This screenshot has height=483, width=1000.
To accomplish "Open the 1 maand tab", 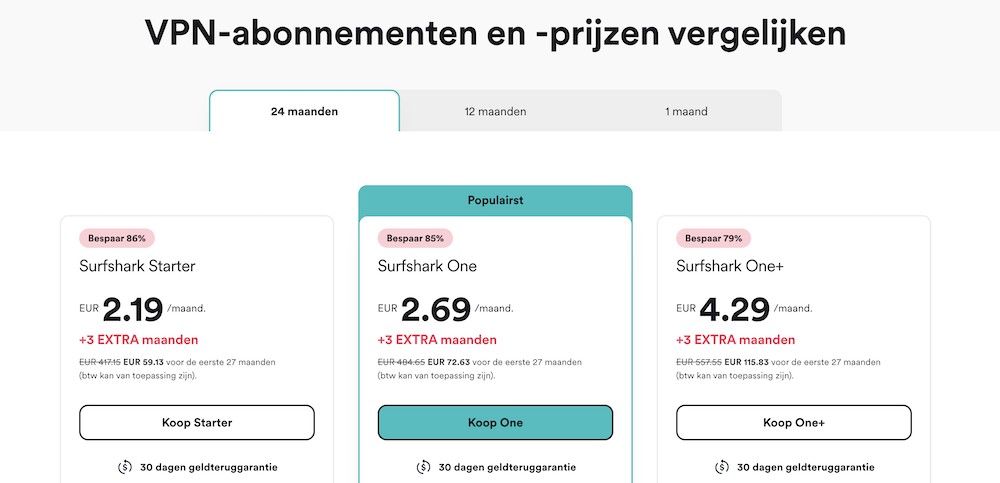I will [x=686, y=111].
